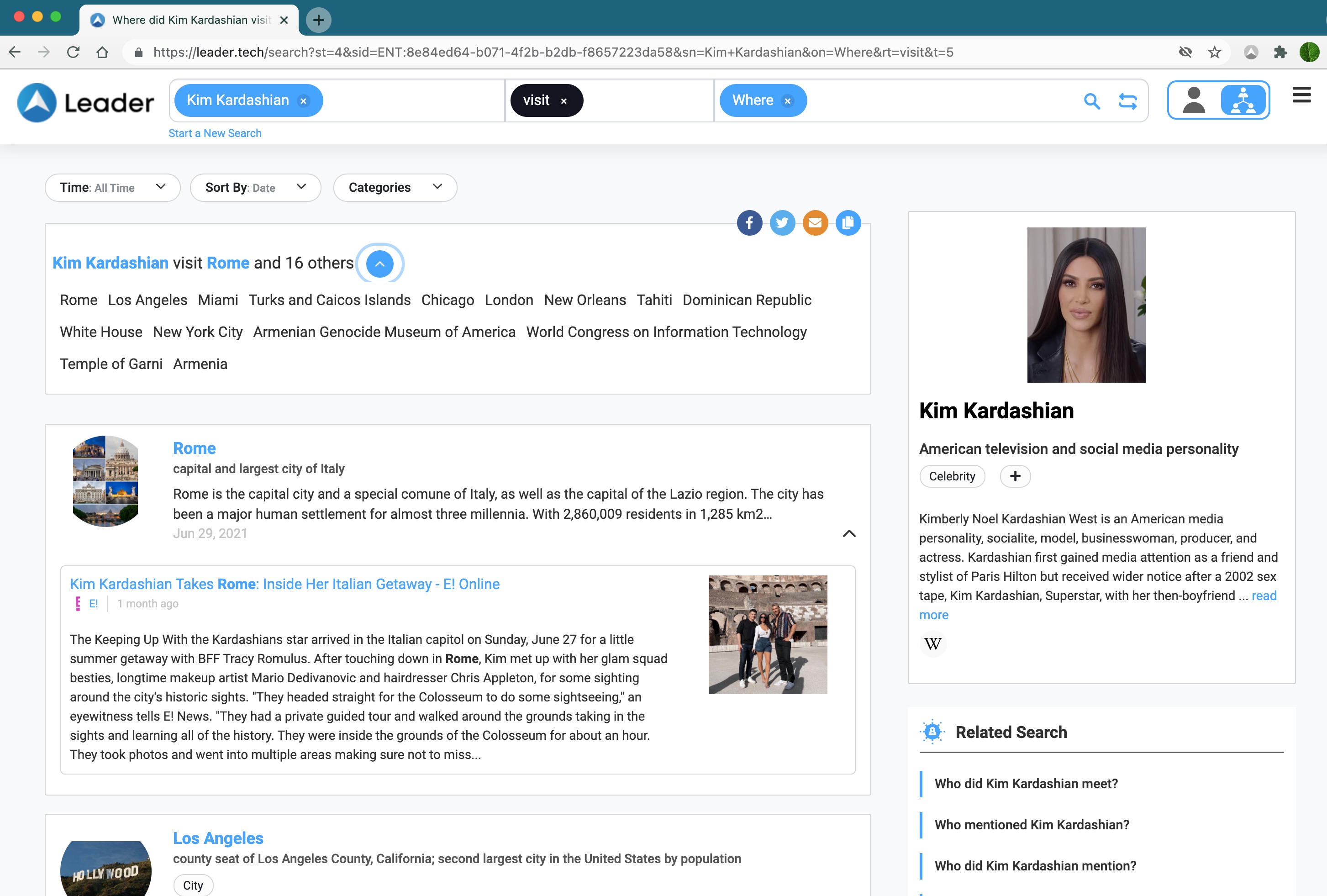This screenshot has height=896, width=1327.
Task: Go to the browser home page
Action: [x=102, y=53]
